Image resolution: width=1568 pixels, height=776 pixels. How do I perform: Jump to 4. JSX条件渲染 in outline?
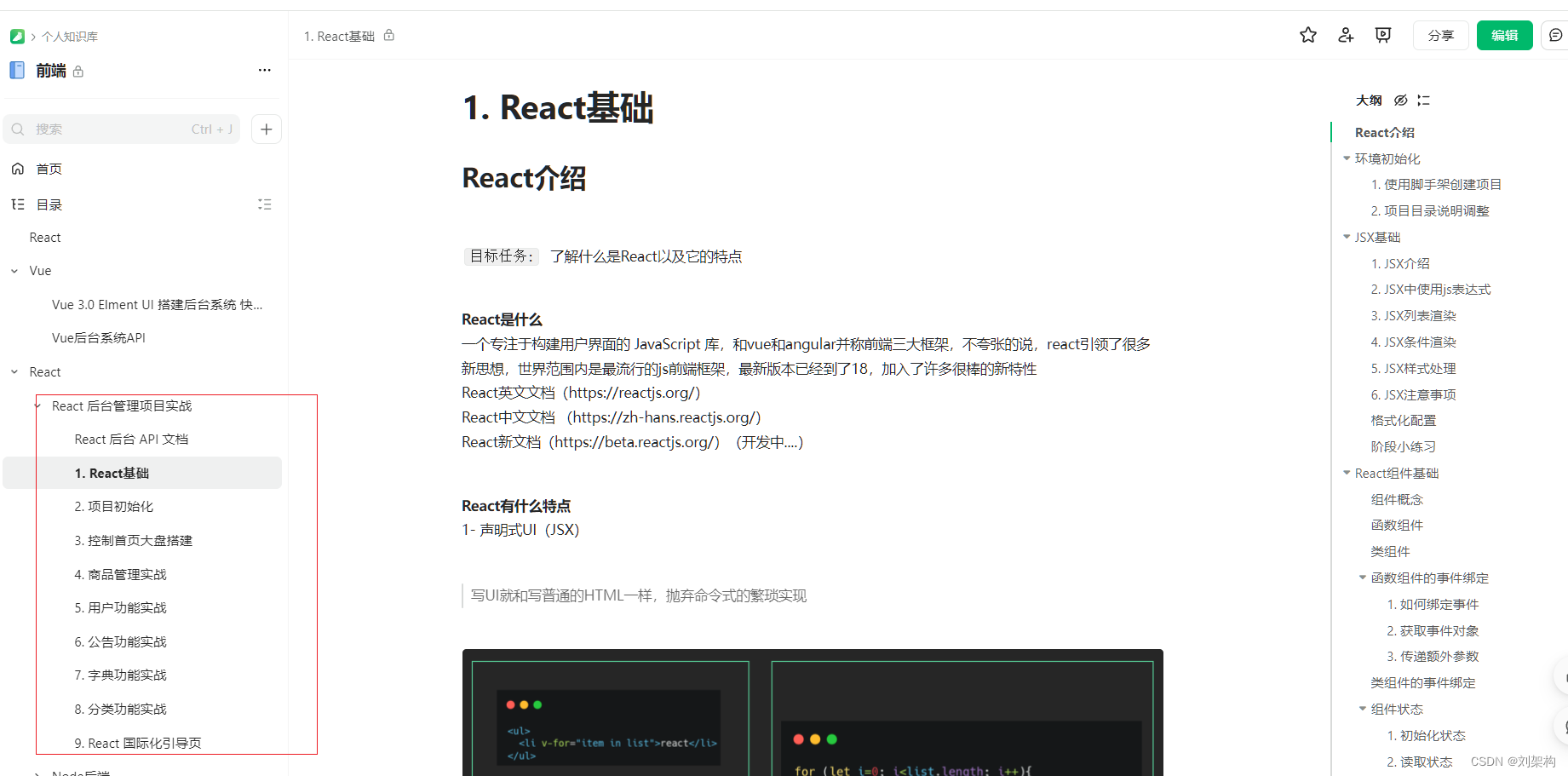1413,342
